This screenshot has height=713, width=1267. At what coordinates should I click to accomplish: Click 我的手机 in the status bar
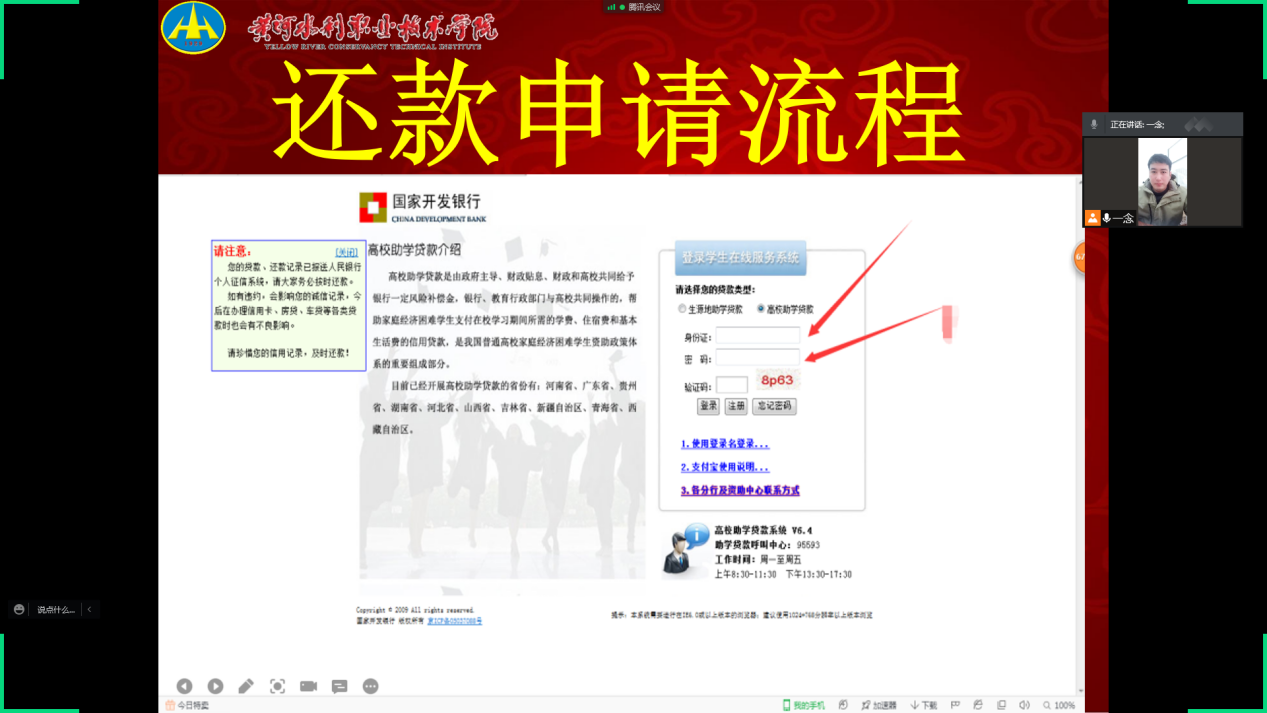pyautogui.click(x=804, y=705)
